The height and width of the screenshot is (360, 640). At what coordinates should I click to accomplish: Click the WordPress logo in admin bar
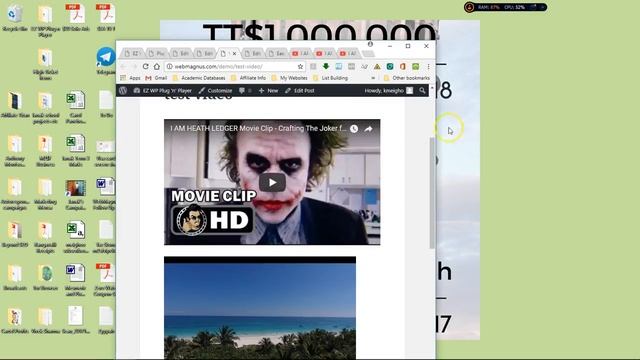[x=123, y=91]
